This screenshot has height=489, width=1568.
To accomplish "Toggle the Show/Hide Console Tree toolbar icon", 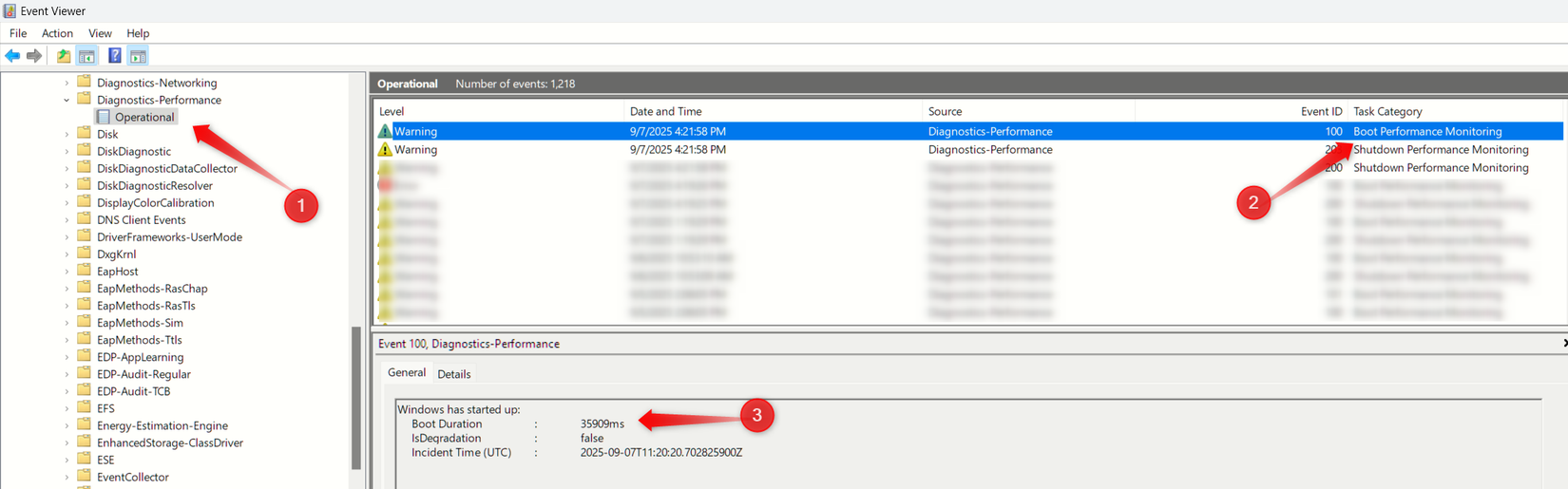I will click(x=86, y=56).
